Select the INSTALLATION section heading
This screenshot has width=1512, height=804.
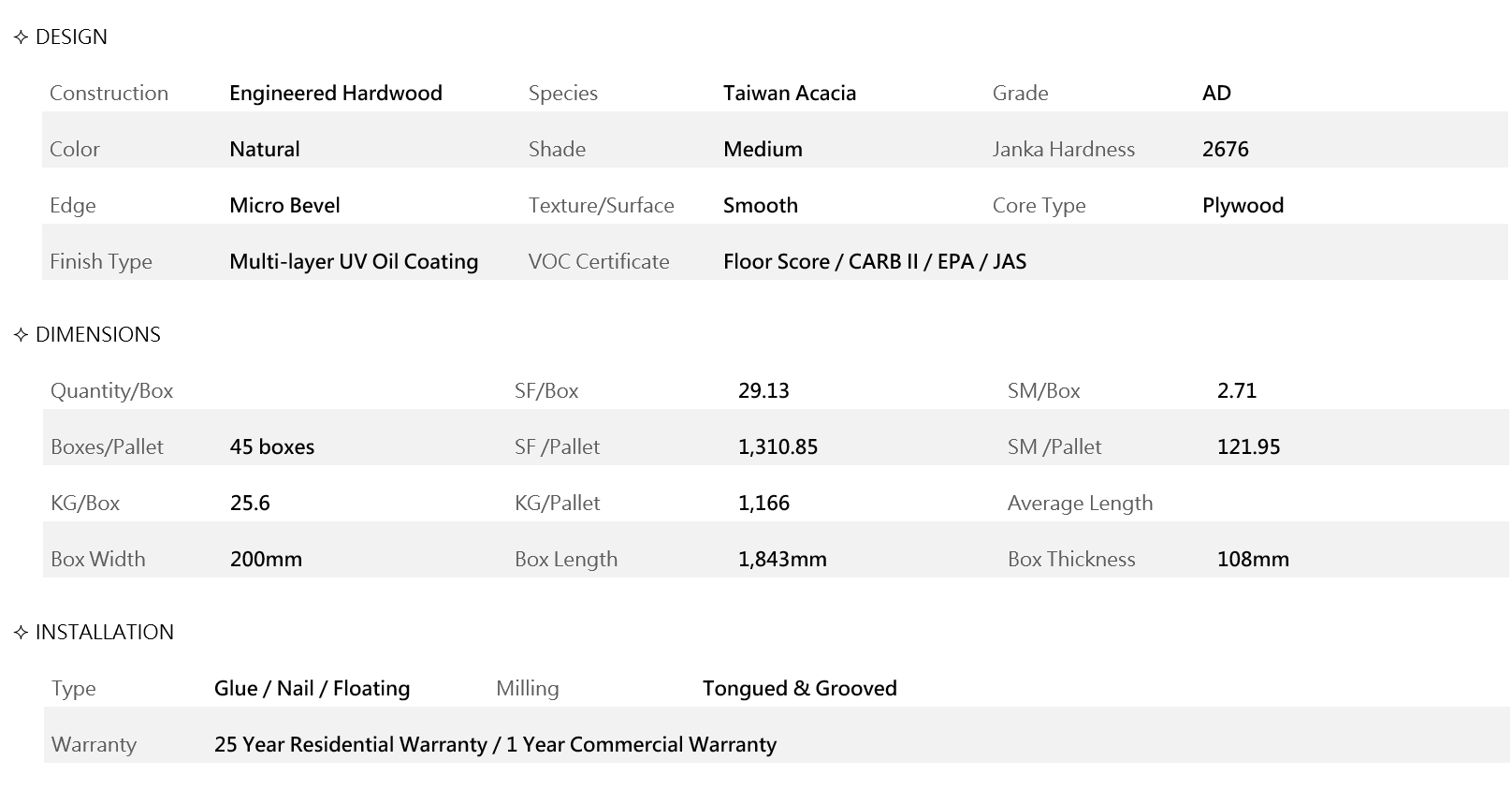pos(104,633)
